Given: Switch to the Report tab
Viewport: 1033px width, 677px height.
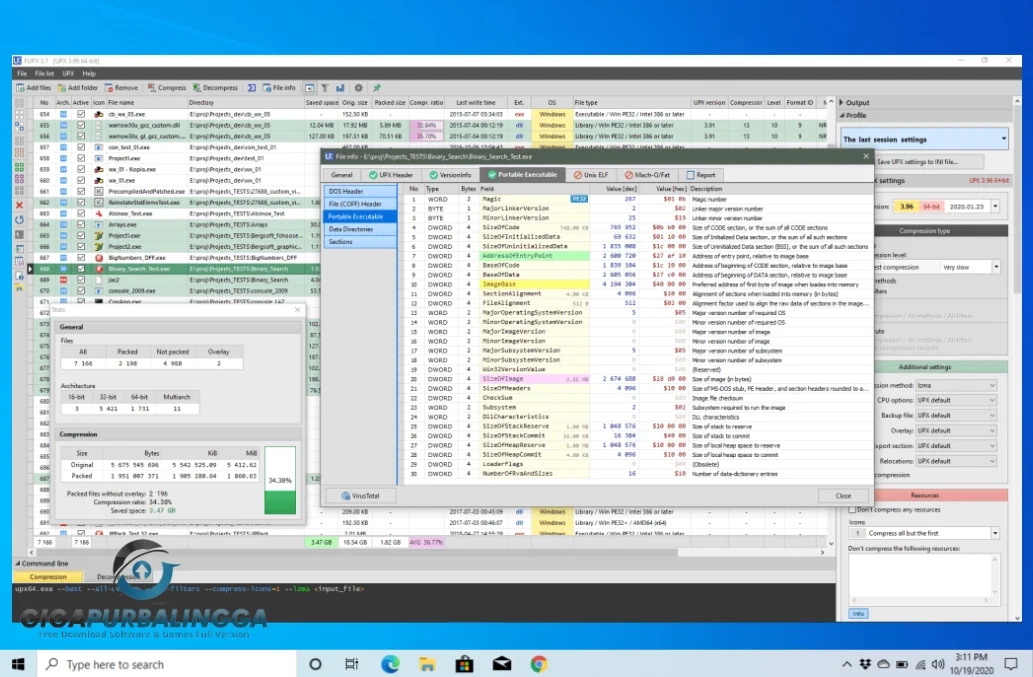Looking at the screenshot, I should [701, 175].
